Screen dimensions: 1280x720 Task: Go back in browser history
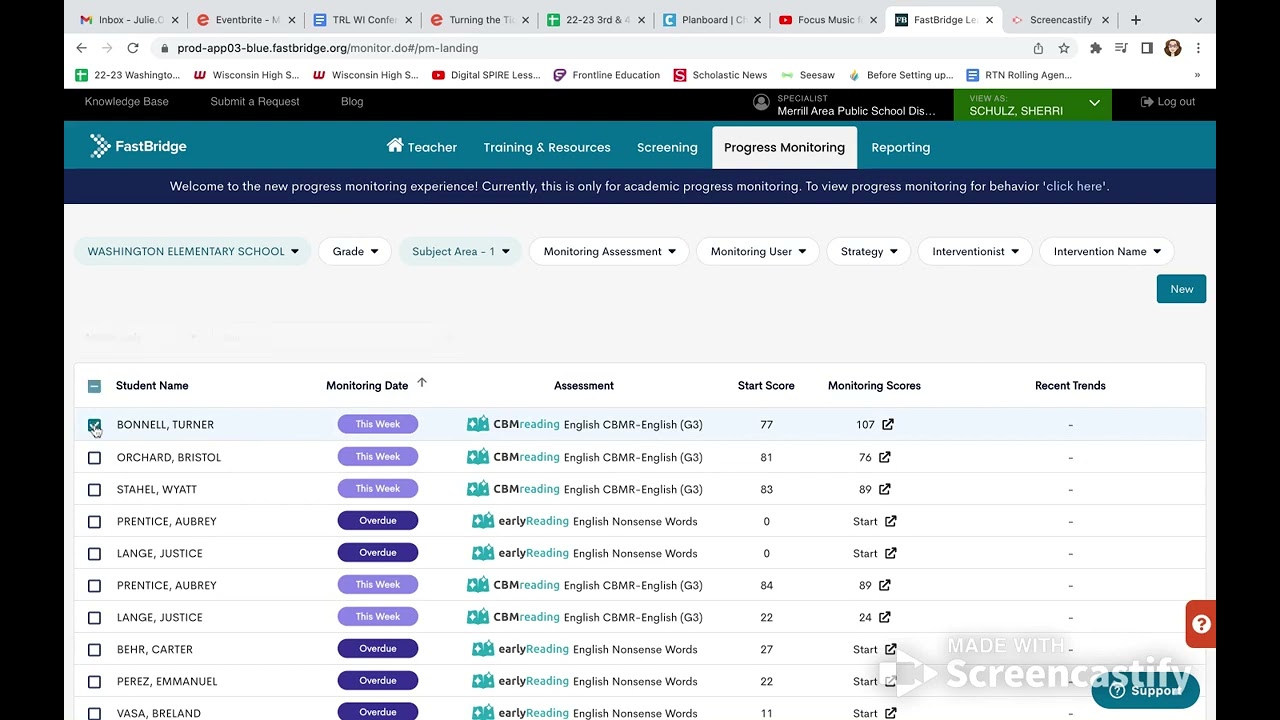(82, 48)
